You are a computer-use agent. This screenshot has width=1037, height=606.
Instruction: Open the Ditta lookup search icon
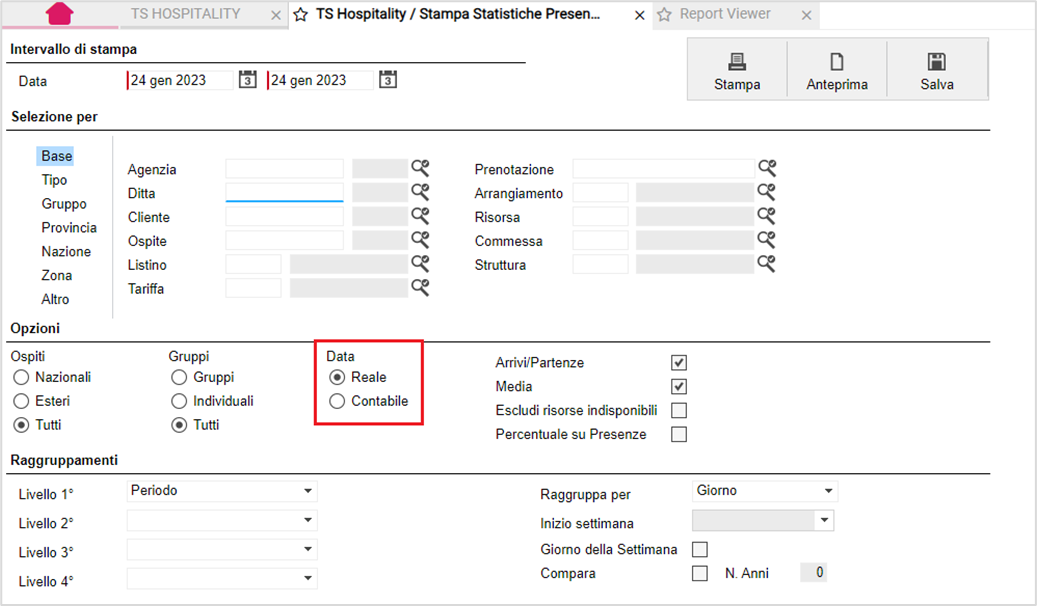click(x=420, y=192)
